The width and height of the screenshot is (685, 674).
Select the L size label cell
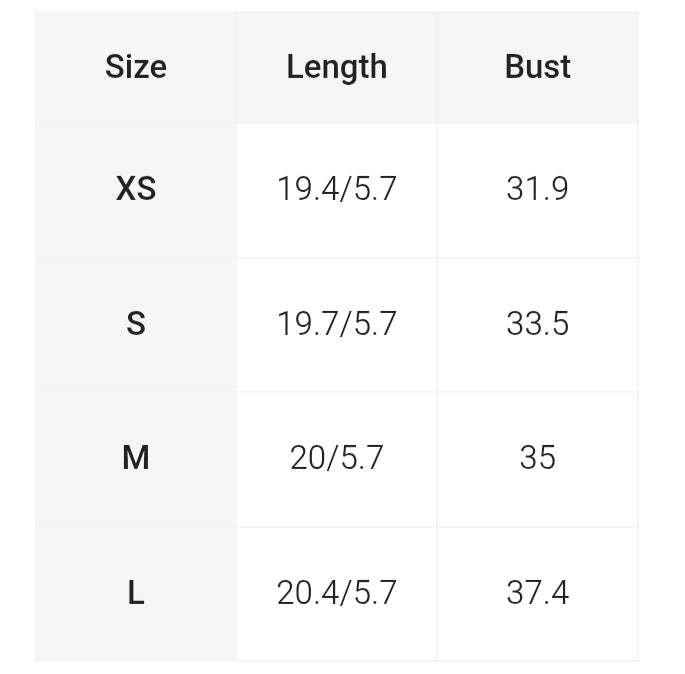(136, 593)
